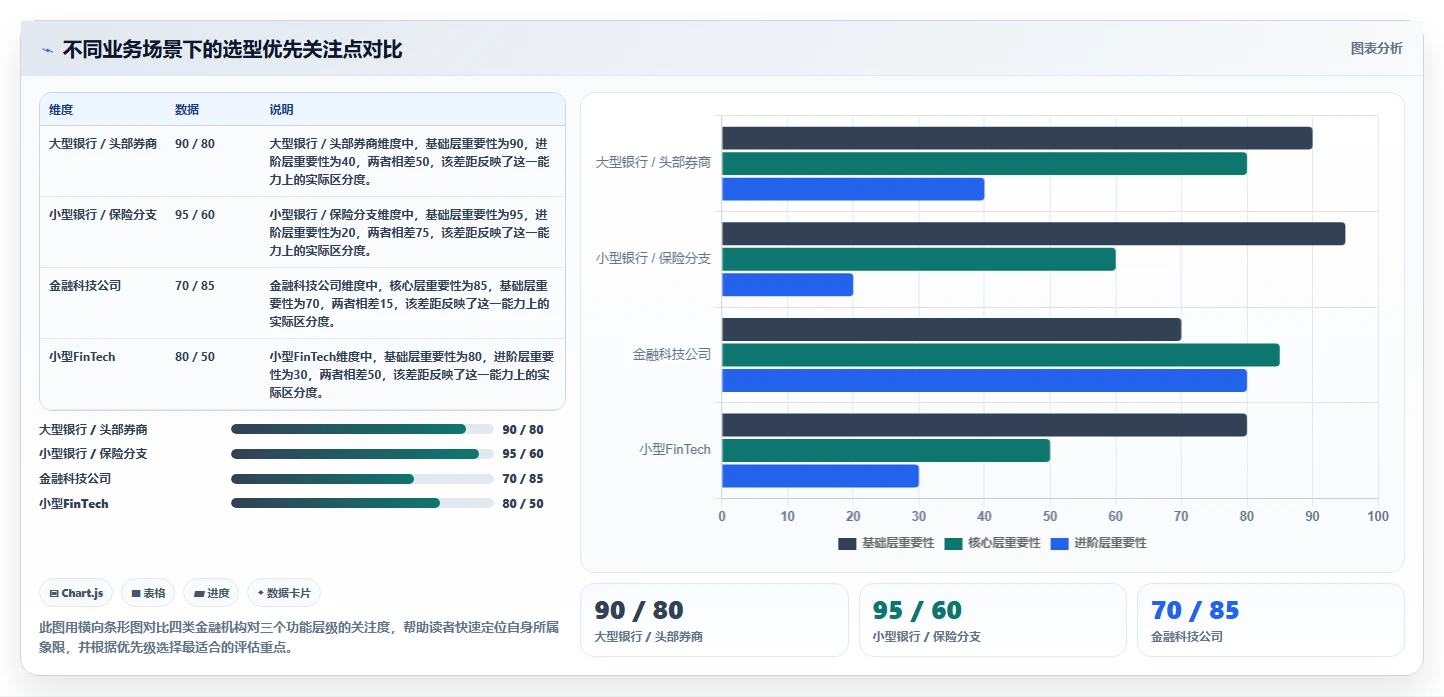This screenshot has height=697, width=1444.
Task: Click table value 90 / 80
Action: (x=195, y=144)
